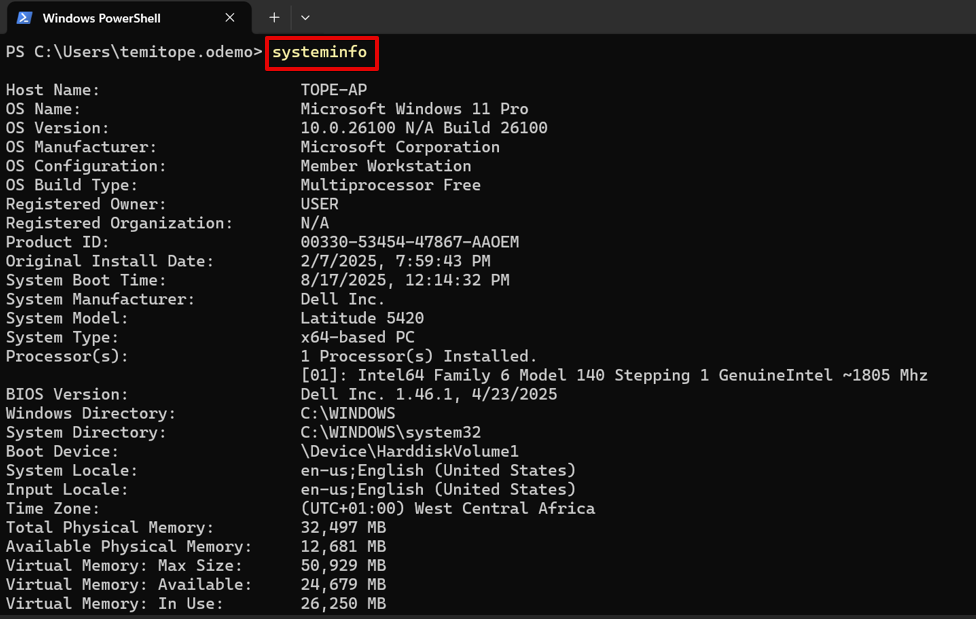Viewport: 976px width, 619px height.
Task: Click the \Device\HarddiskVolume1 boot device text
Action: click(x=409, y=451)
